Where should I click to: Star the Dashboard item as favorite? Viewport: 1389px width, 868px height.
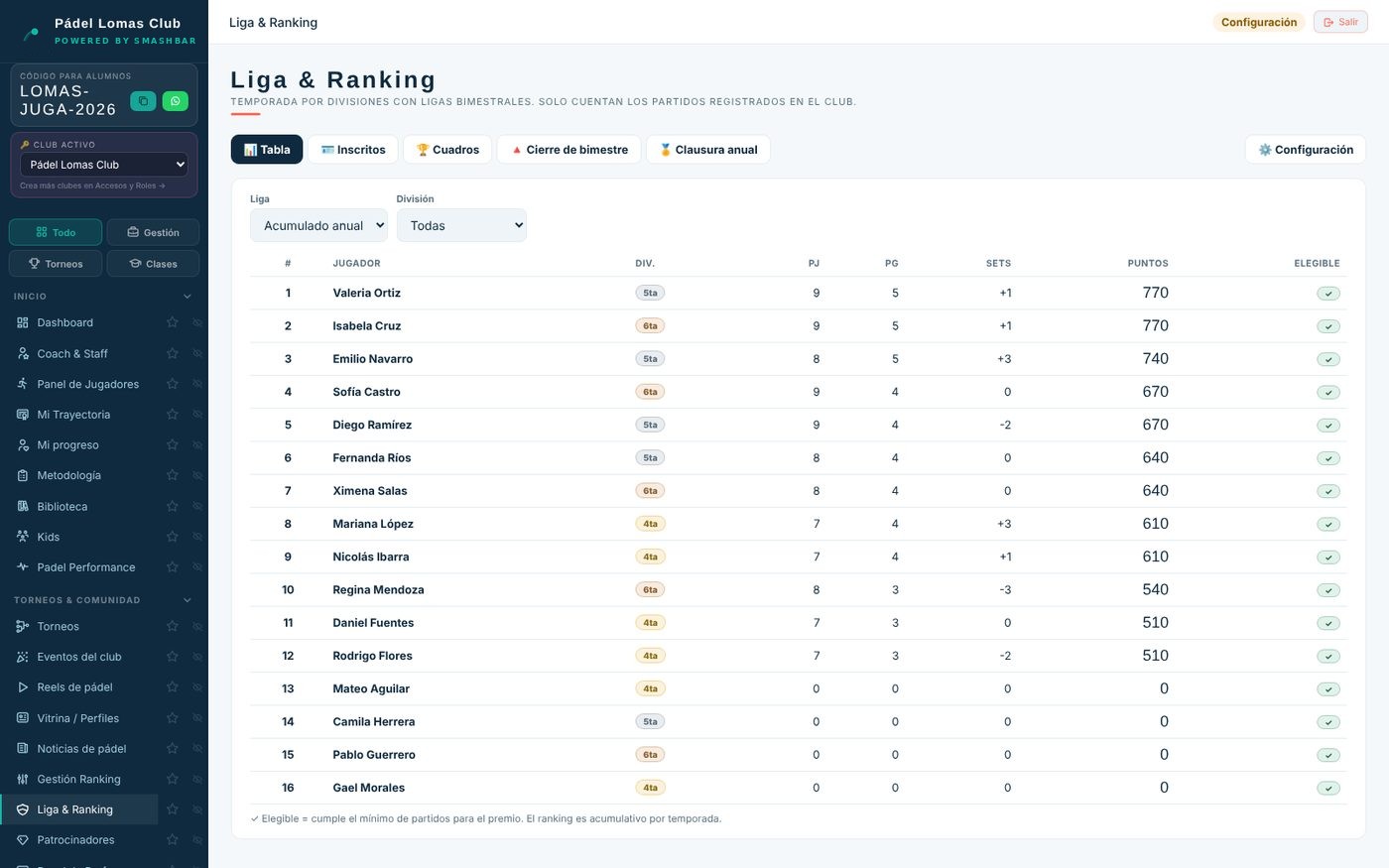point(173,322)
